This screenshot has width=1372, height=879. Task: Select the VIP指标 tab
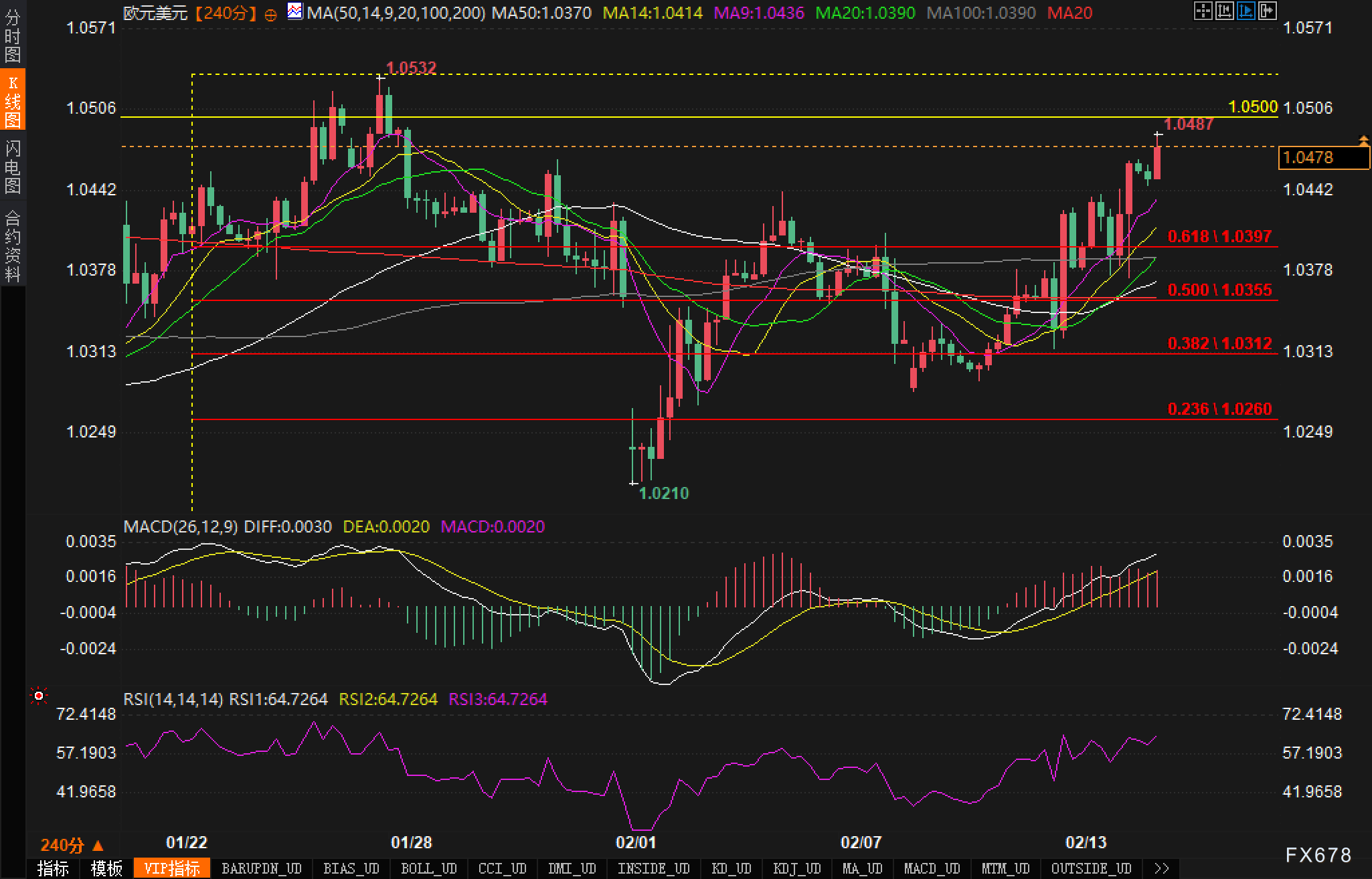[x=172, y=868]
